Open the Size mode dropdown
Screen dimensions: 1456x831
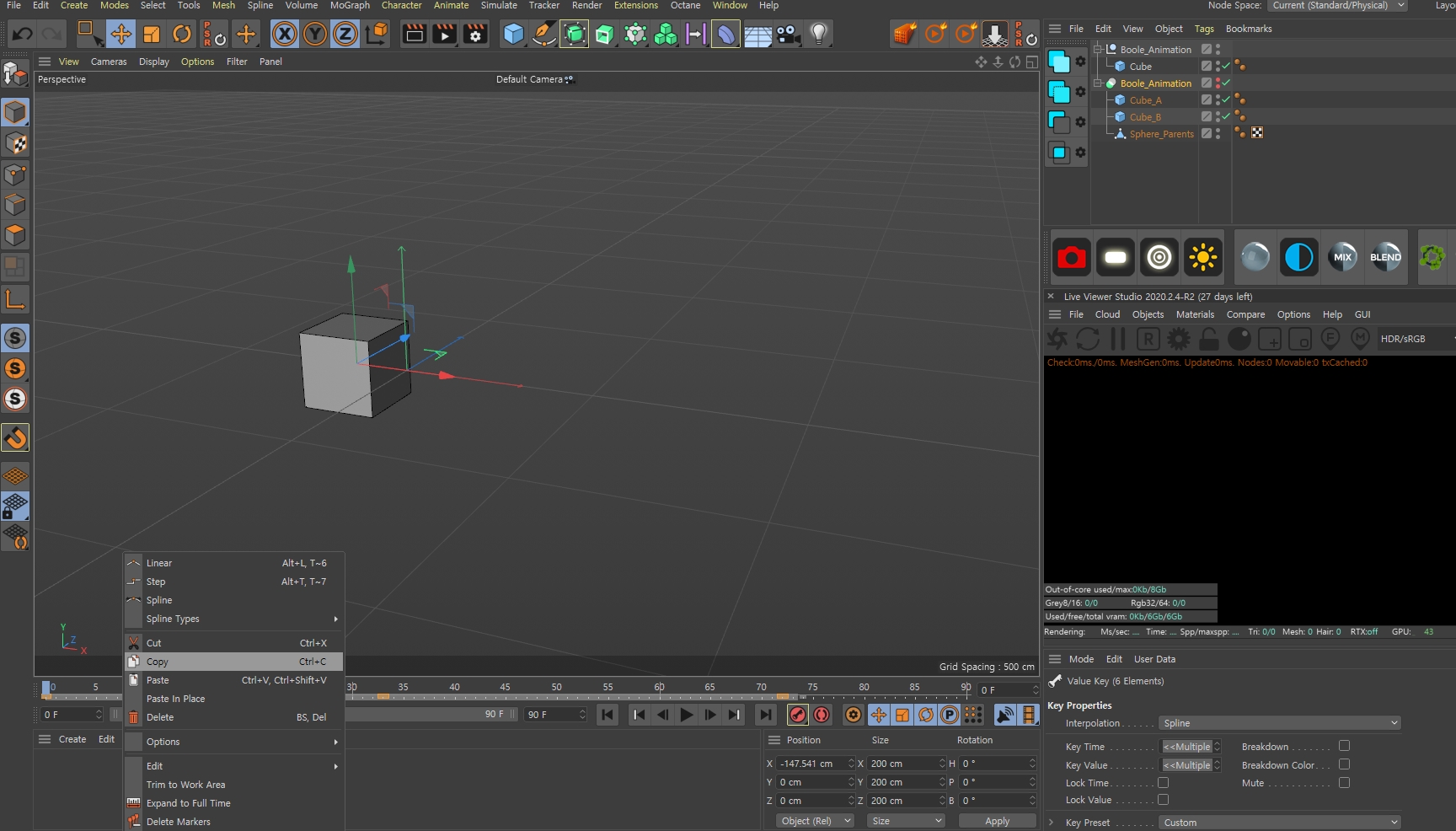click(x=907, y=821)
